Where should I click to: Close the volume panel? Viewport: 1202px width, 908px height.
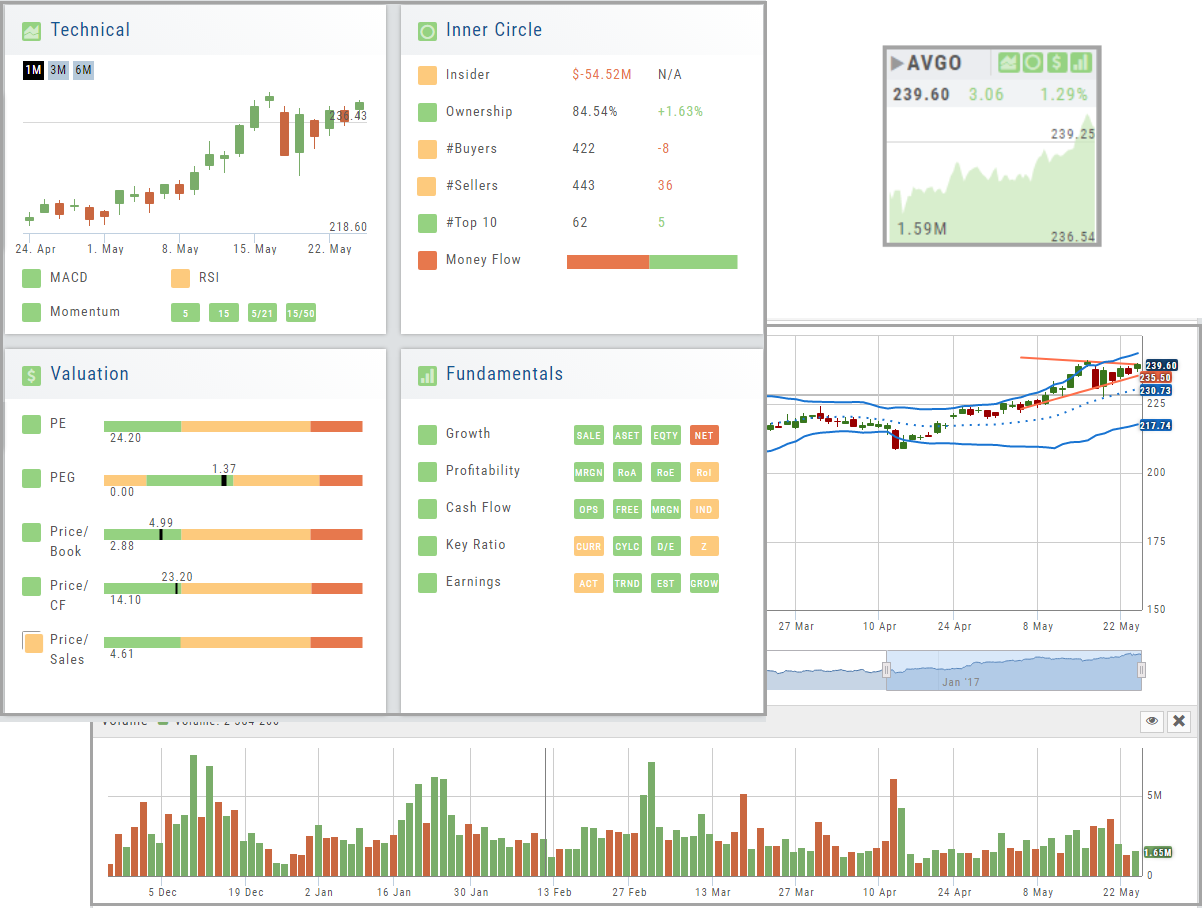[1179, 721]
